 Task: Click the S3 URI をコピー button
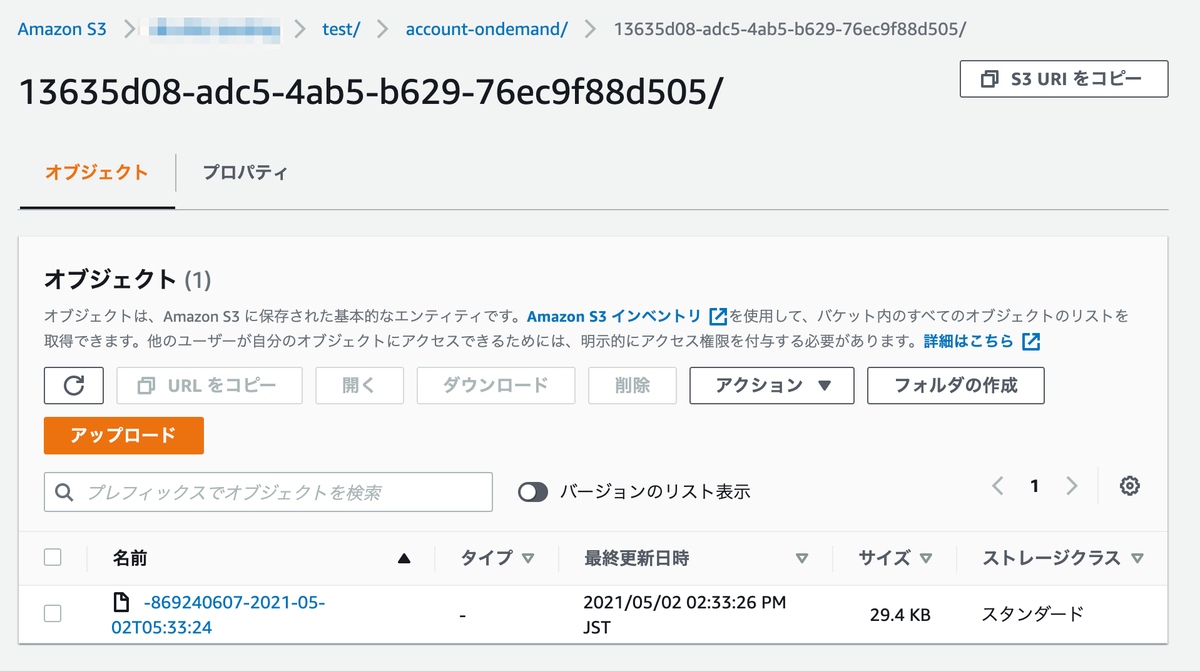coord(1064,79)
